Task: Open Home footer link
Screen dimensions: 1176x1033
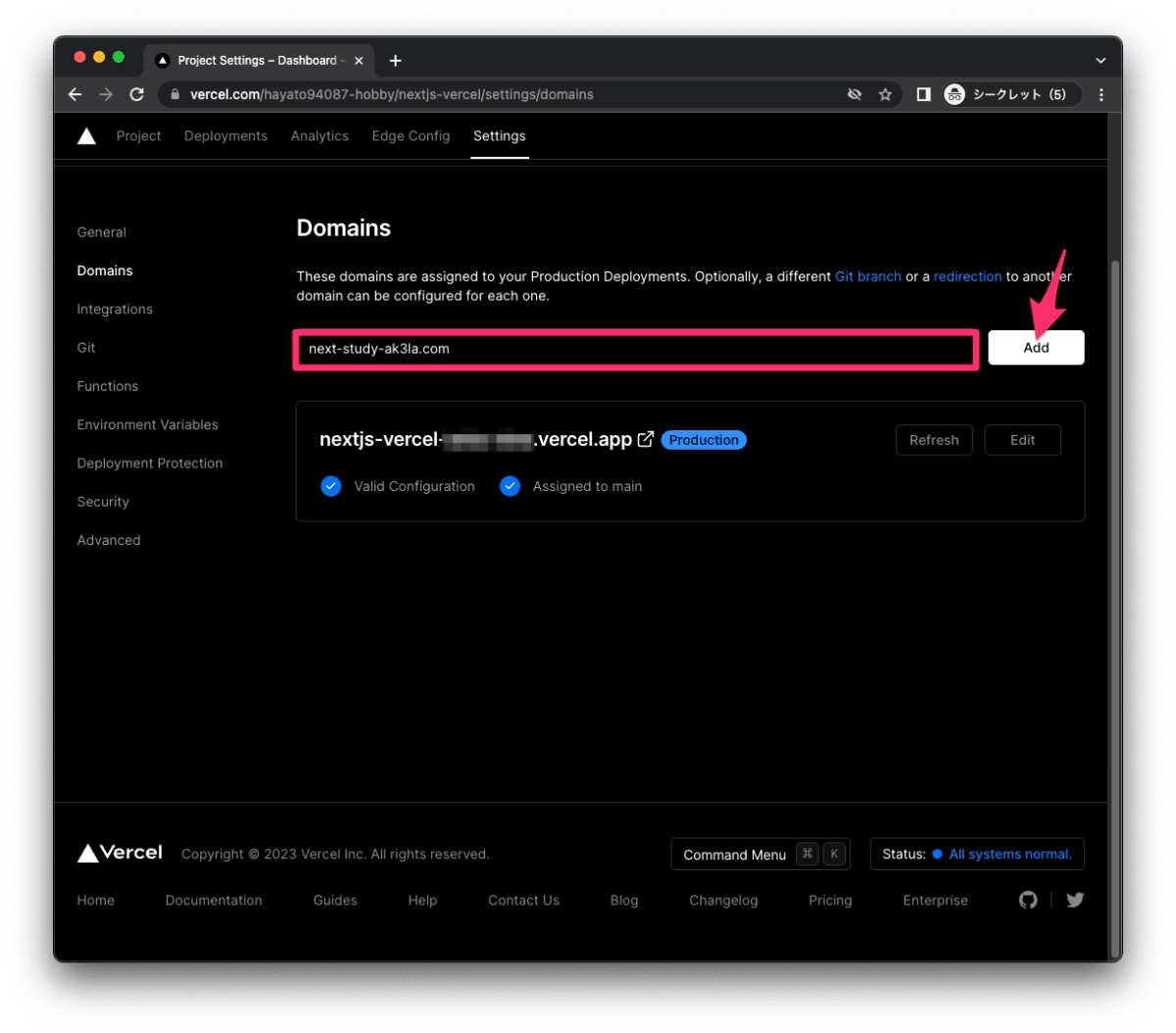Action: [96, 901]
